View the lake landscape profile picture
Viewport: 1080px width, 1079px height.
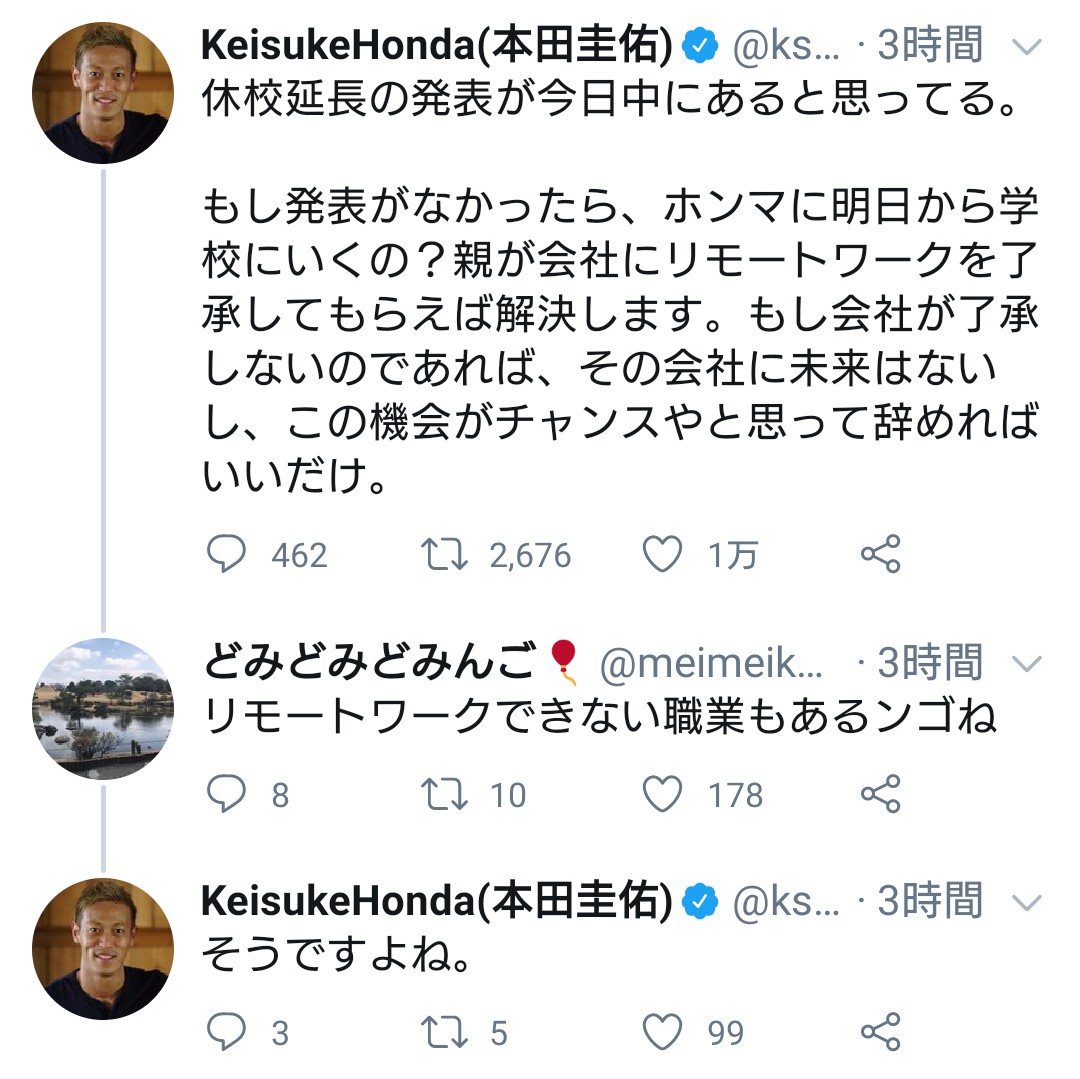[x=103, y=708]
